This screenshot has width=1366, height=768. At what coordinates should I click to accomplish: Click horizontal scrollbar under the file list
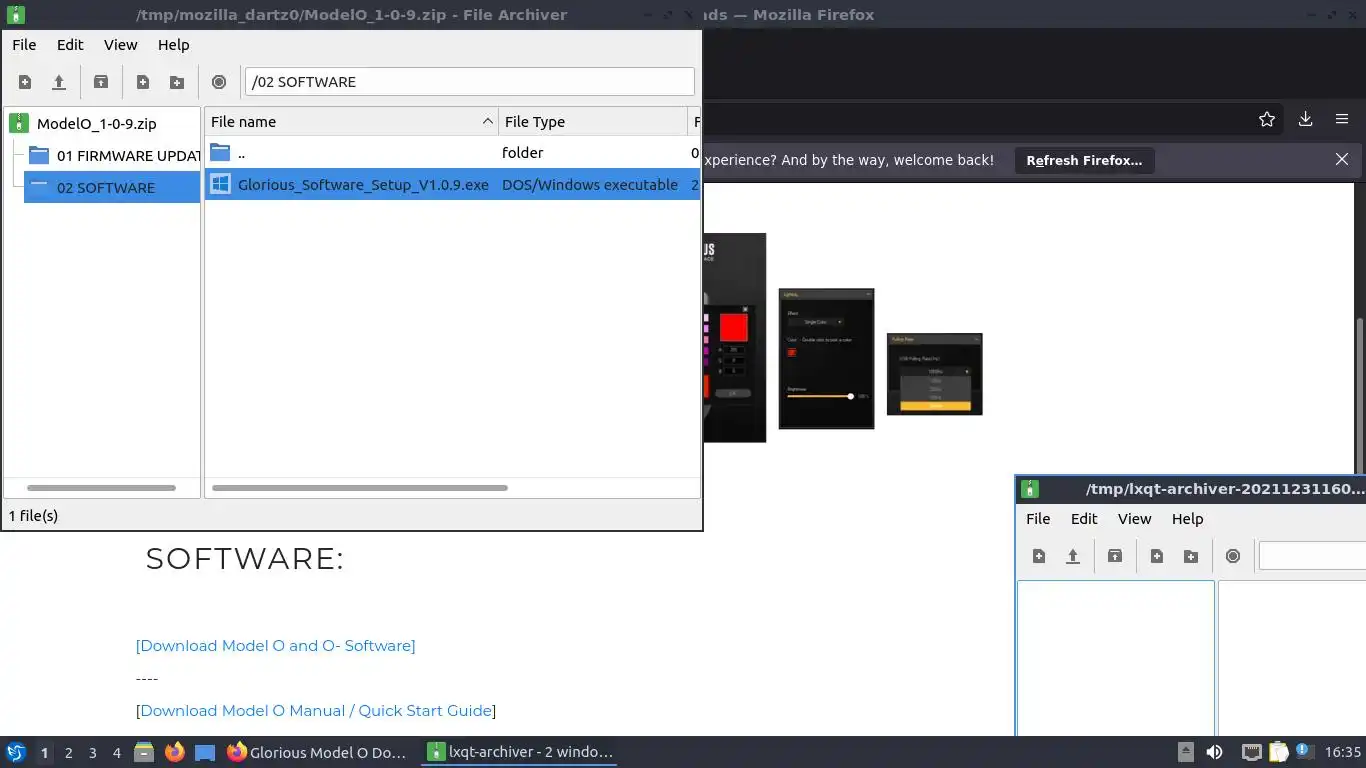coord(360,488)
